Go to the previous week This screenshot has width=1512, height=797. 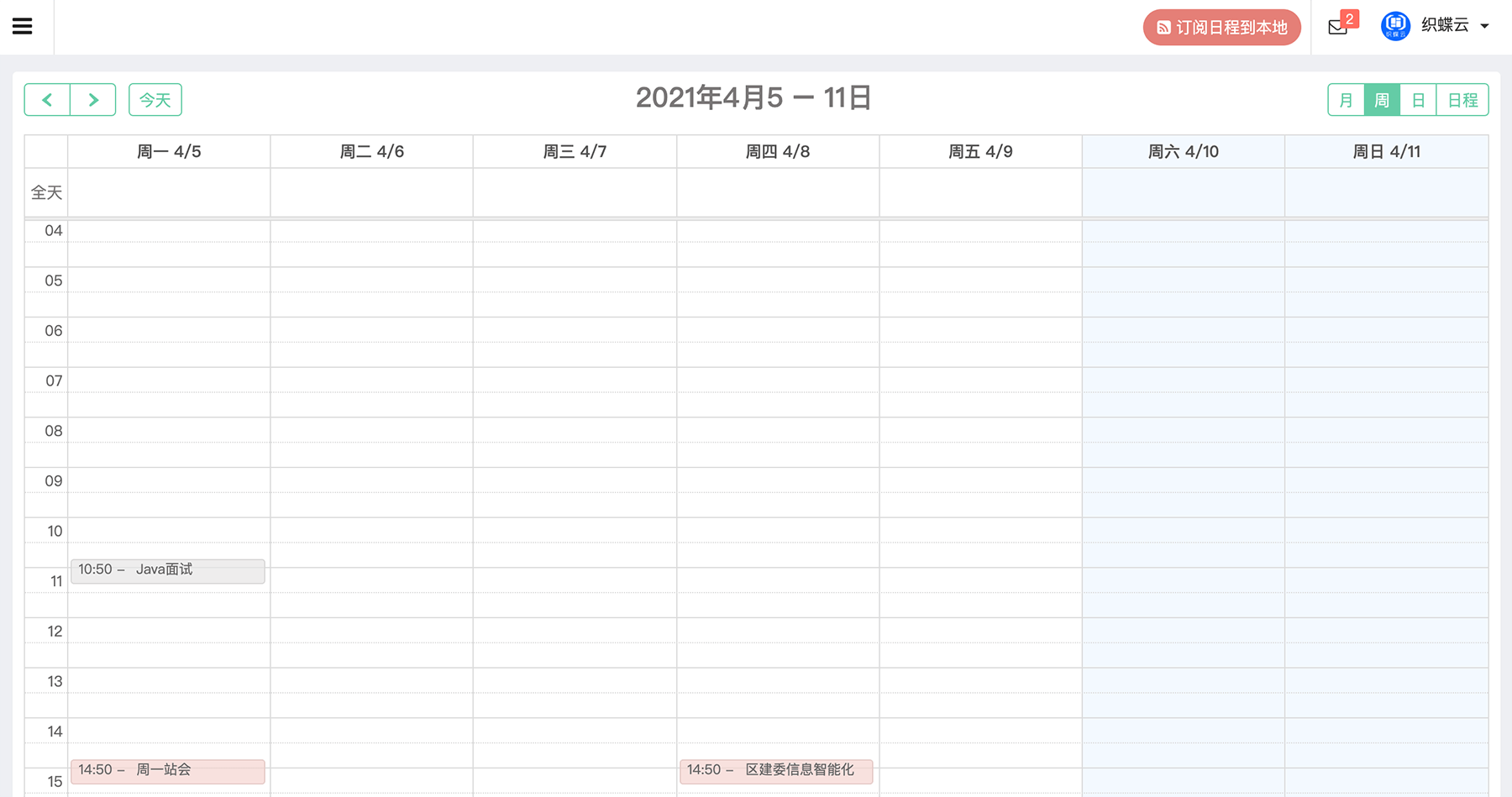47,100
